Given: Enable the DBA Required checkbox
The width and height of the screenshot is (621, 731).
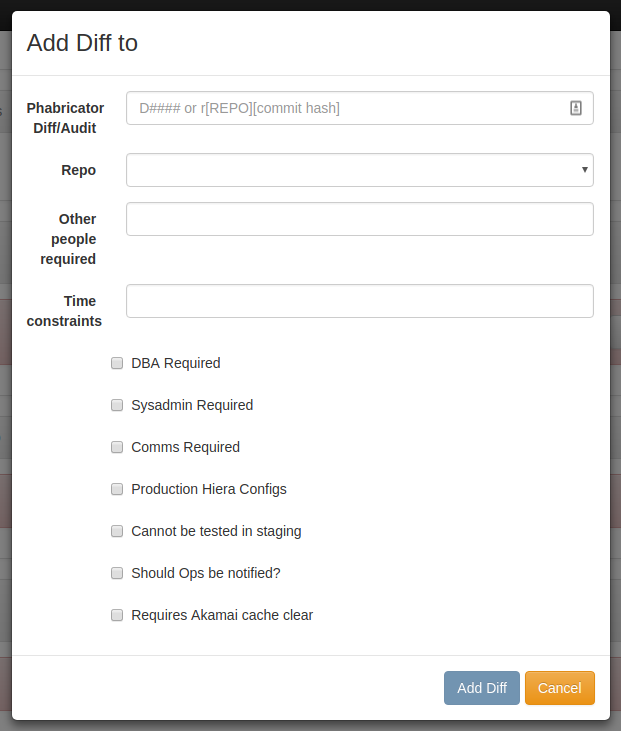Looking at the screenshot, I should 117,363.
